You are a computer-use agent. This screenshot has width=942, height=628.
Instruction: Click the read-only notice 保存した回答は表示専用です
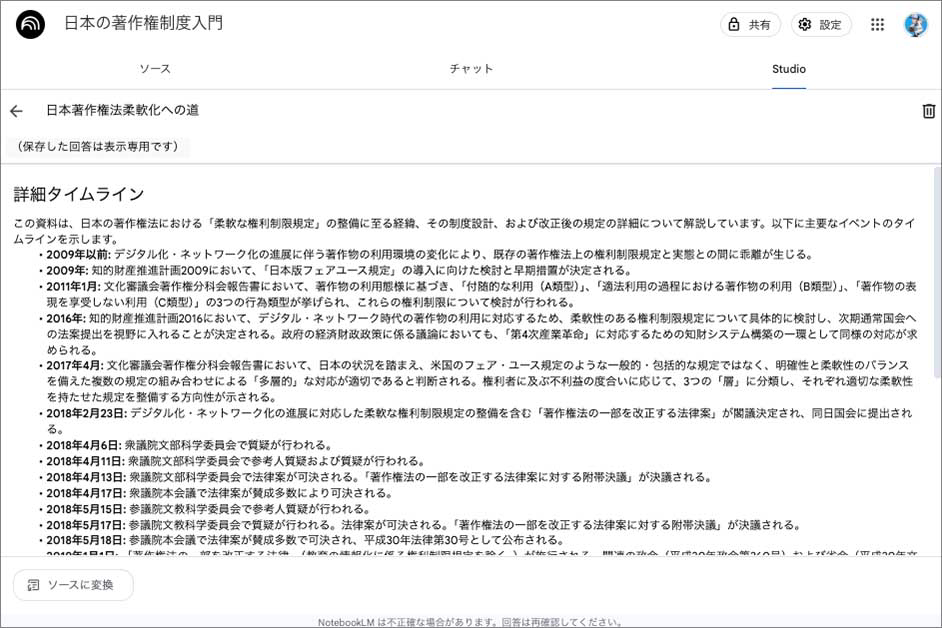pos(97,147)
